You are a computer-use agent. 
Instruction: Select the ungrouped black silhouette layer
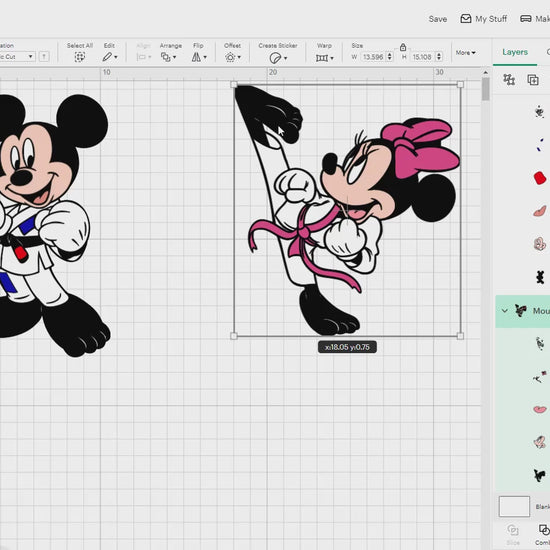pyautogui.click(x=540, y=277)
